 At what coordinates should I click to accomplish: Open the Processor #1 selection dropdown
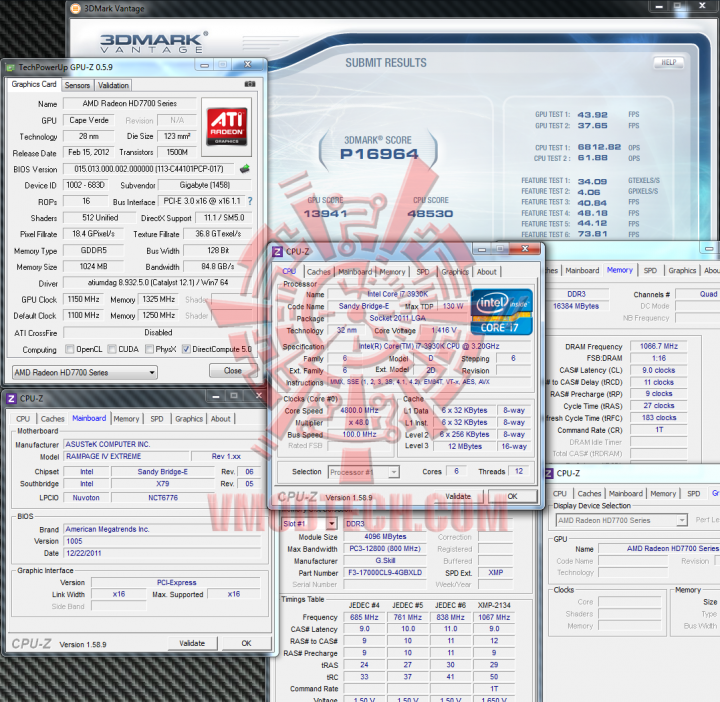[364, 472]
